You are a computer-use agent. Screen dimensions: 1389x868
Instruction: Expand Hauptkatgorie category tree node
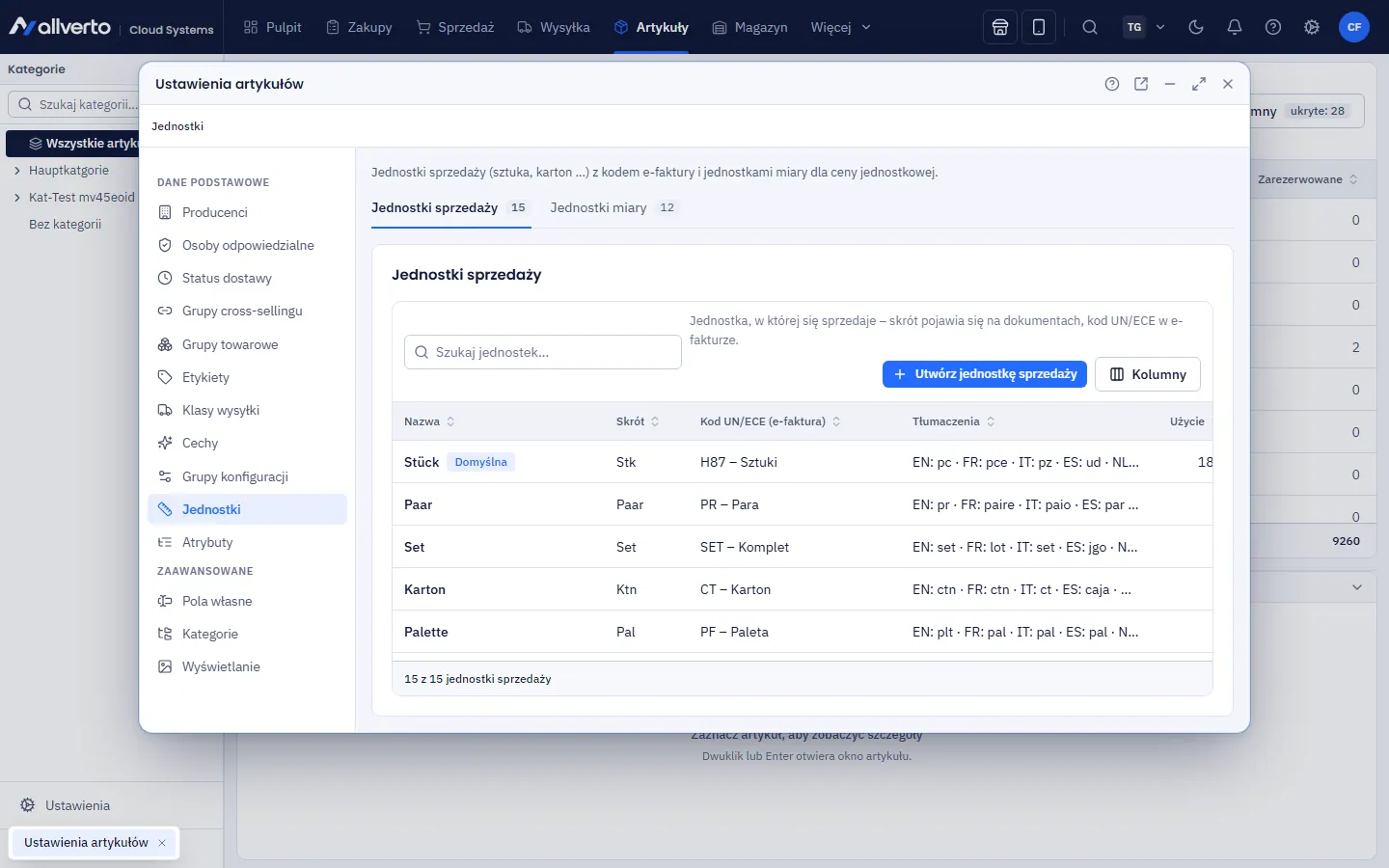point(17,171)
